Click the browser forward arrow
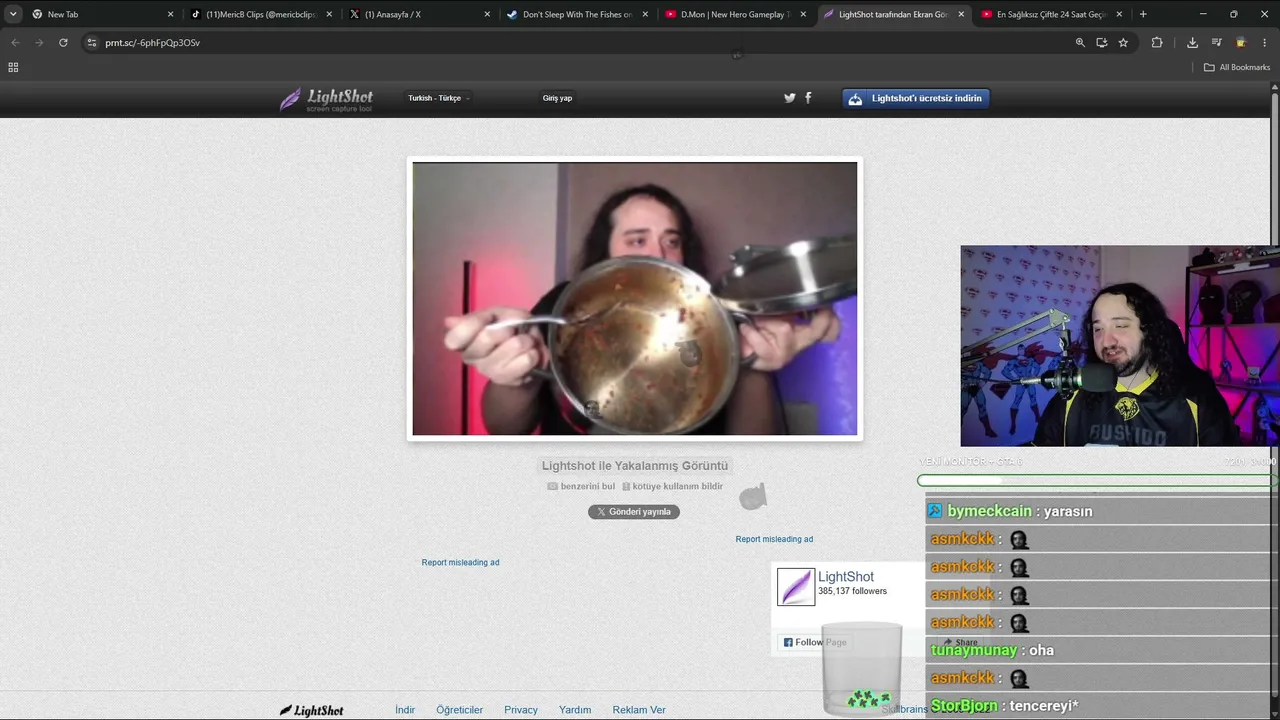 pyautogui.click(x=39, y=43)
